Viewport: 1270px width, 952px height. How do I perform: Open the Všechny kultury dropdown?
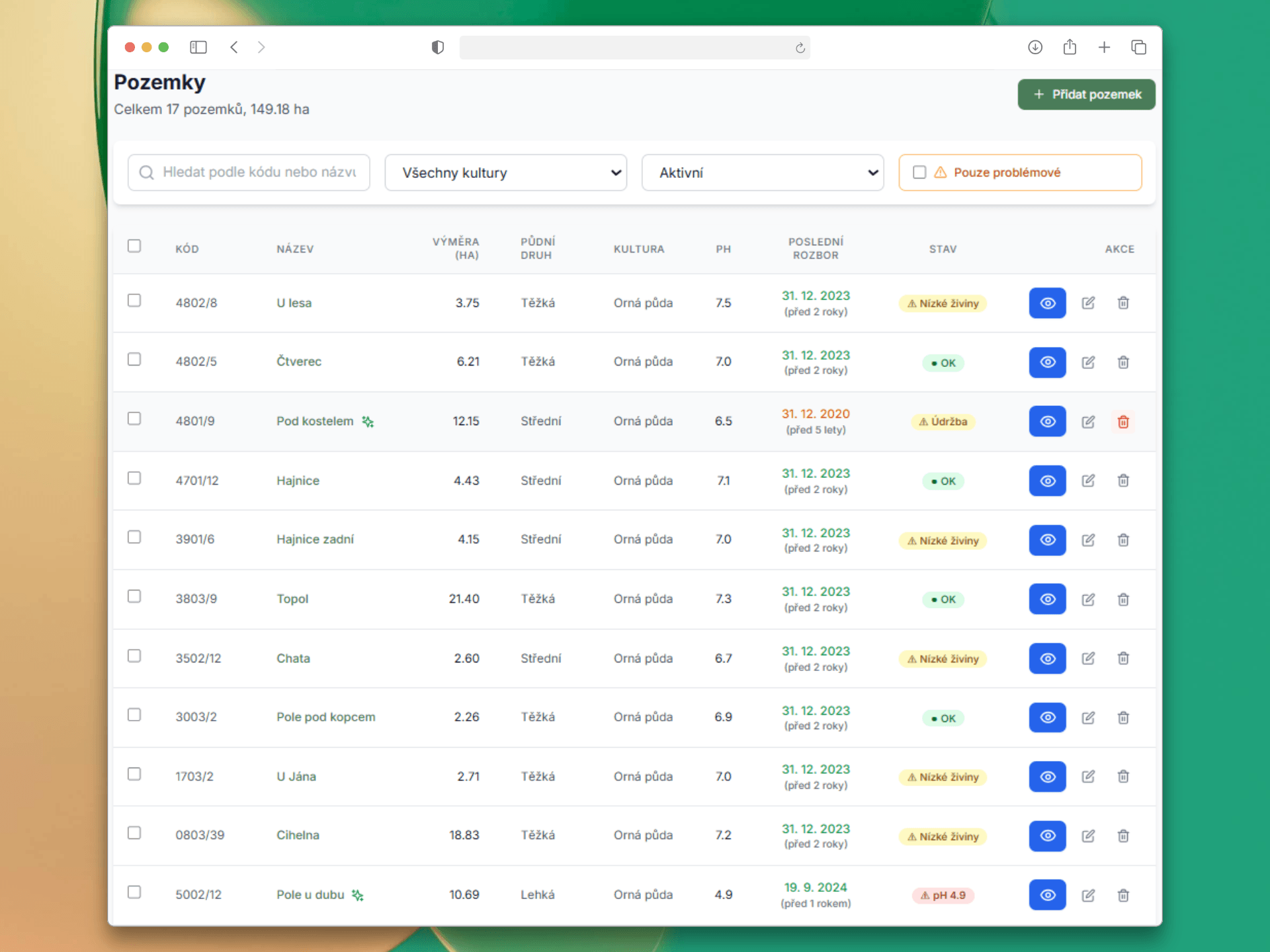[505, 173]
